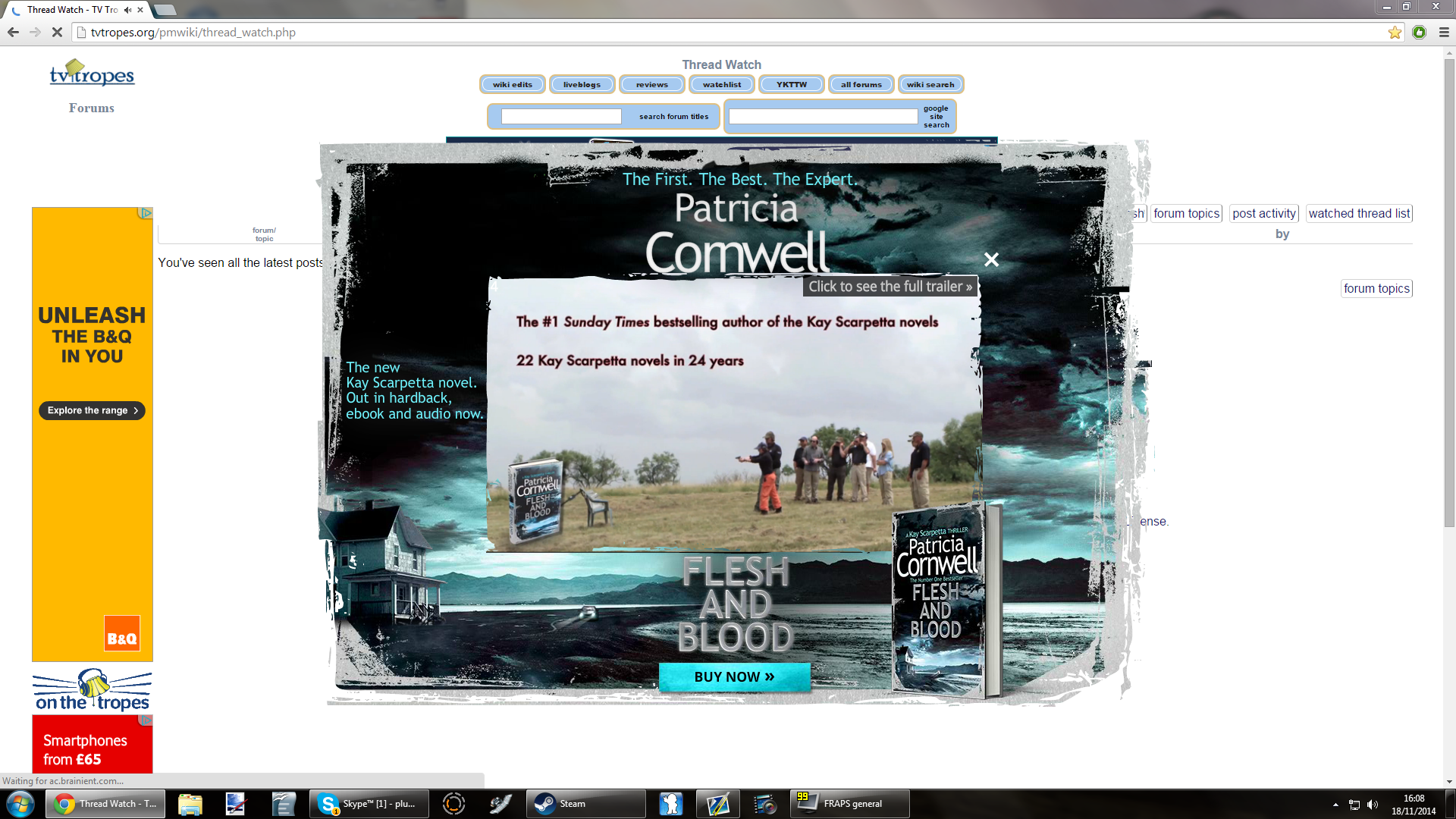This screenshot has height=819, width=1456.
Task: Stop page loading with the X button
Action: (57, 32)
